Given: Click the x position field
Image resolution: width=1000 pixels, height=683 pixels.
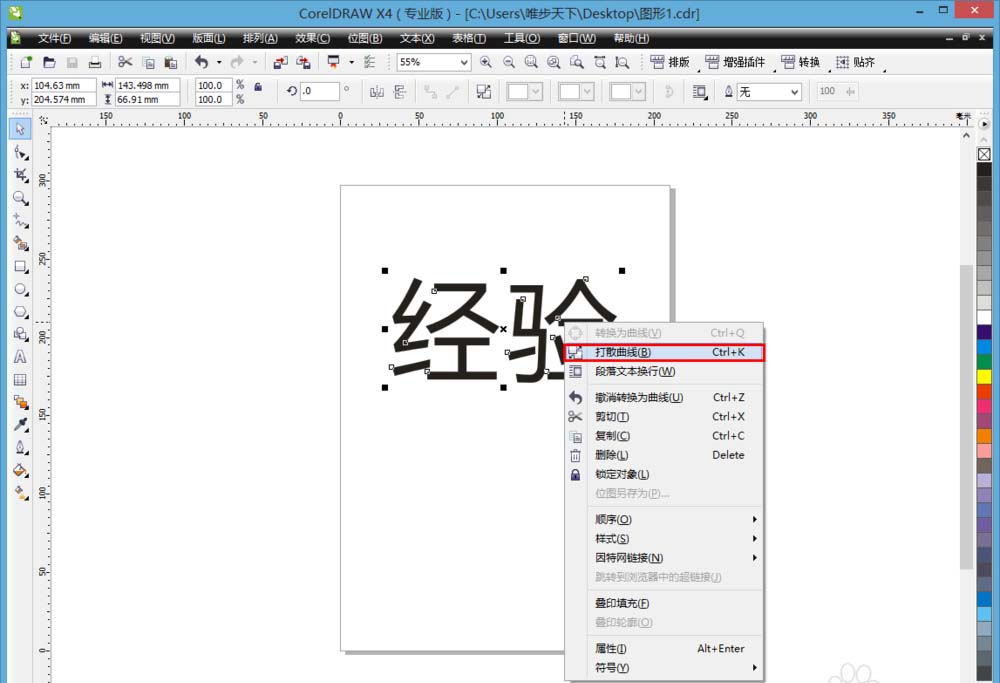Looking at the screenshot, I should pyautogui.click(x=64, y=85).
